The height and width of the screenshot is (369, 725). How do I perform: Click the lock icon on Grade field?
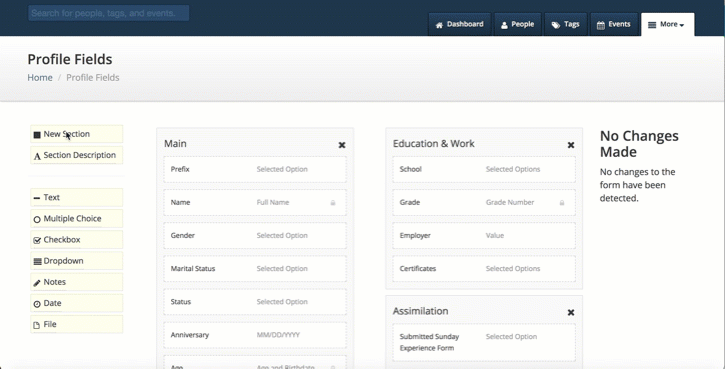562,203
